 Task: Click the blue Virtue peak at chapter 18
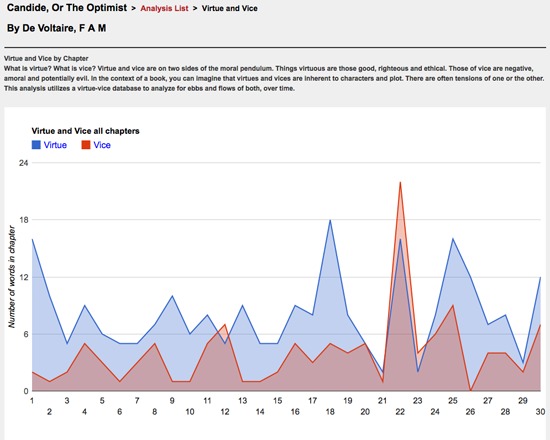point(330,220)
